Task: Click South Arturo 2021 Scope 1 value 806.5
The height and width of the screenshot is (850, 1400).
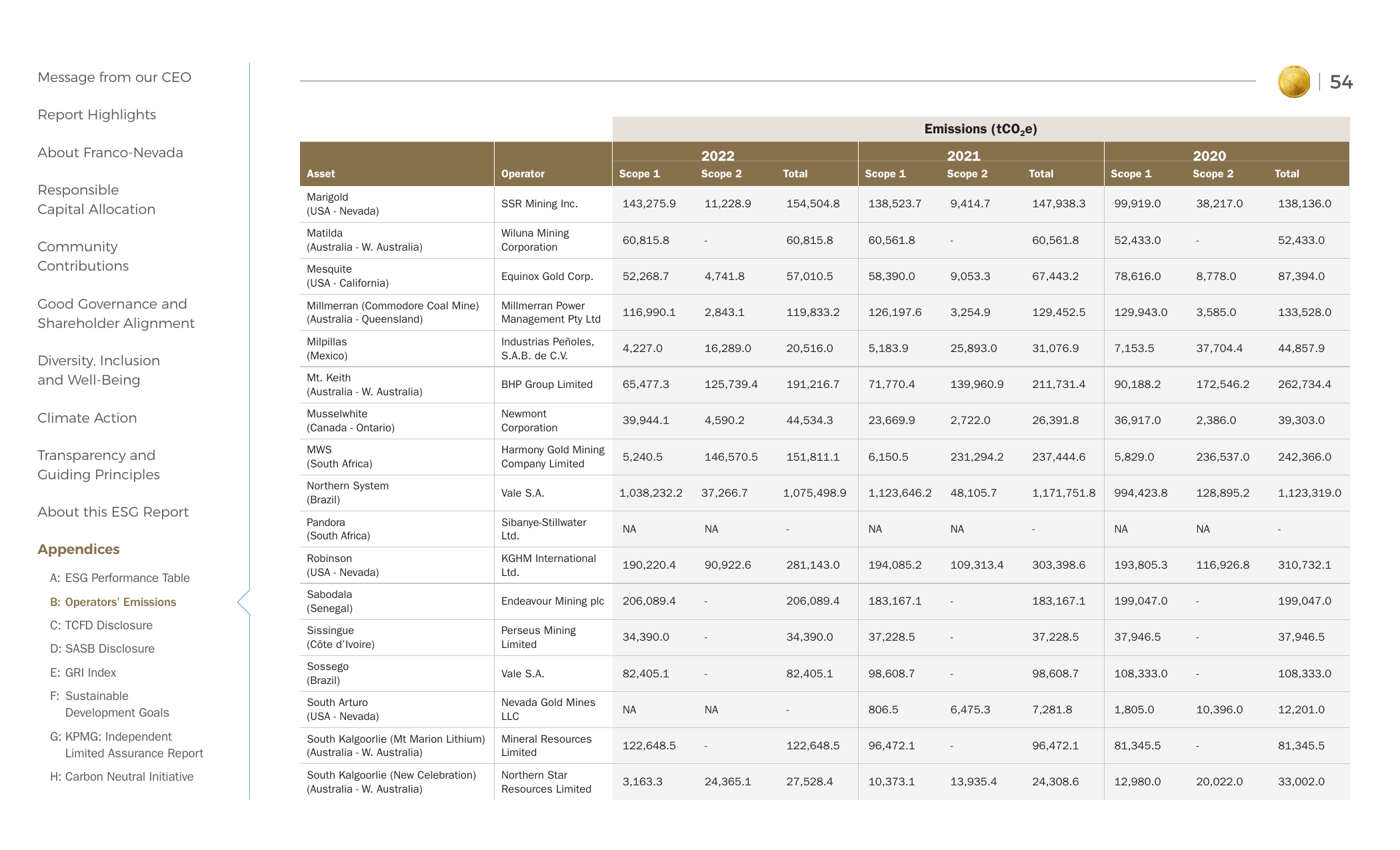Action: 883,709
